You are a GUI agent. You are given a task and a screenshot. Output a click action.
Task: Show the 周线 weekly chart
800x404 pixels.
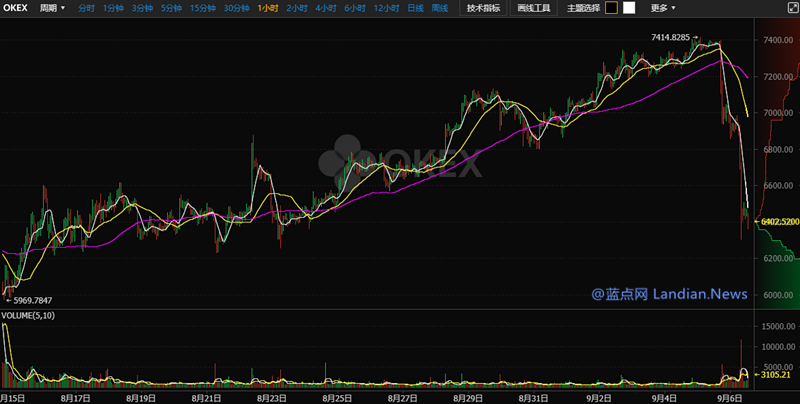click(x=440, y=8)
